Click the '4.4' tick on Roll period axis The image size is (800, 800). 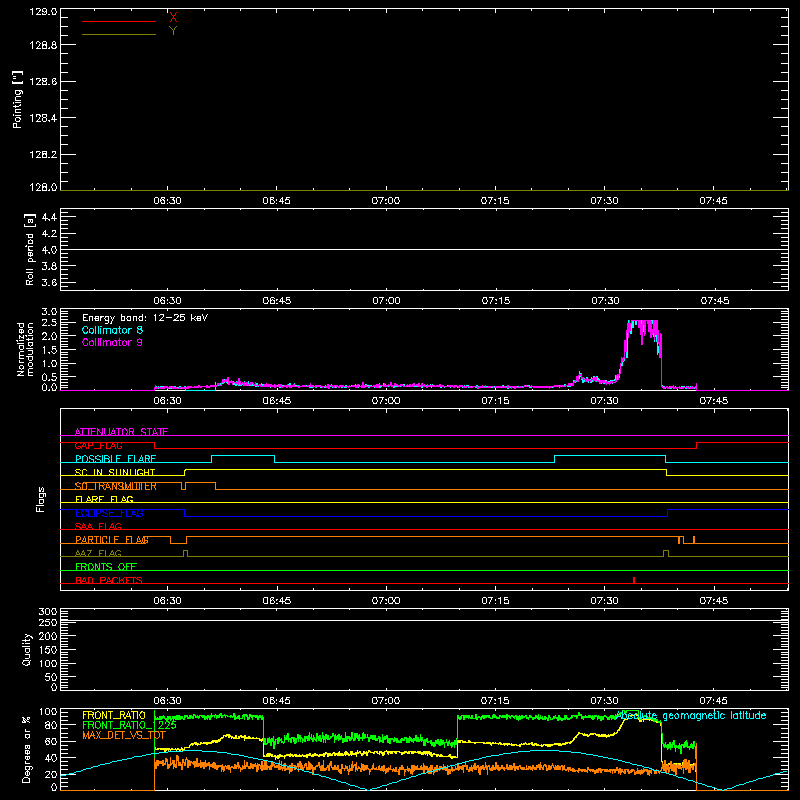[49, 217]
